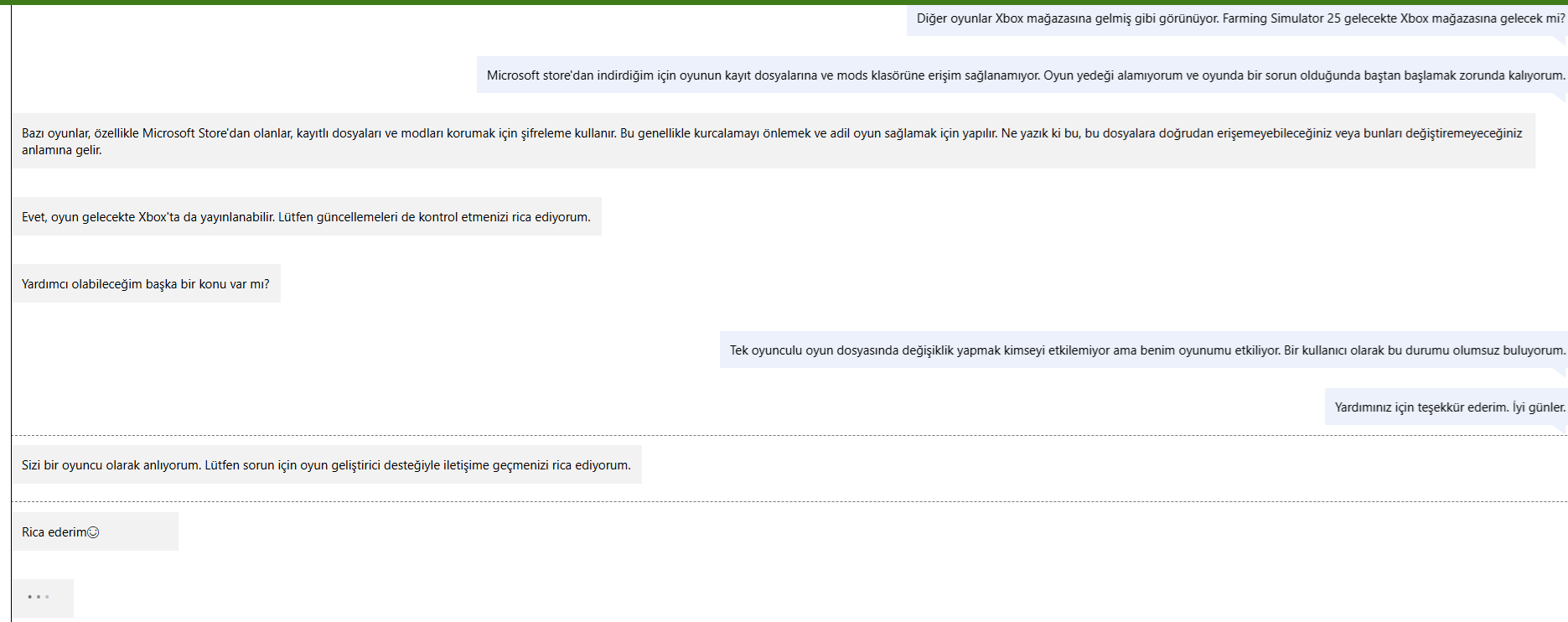The width and height of the screenshot is (1568, 622).
Task: Click the message asking if Farming Simulator 25 comes to Xbox
Action: pyautogui.click(x=1237, y=18)
